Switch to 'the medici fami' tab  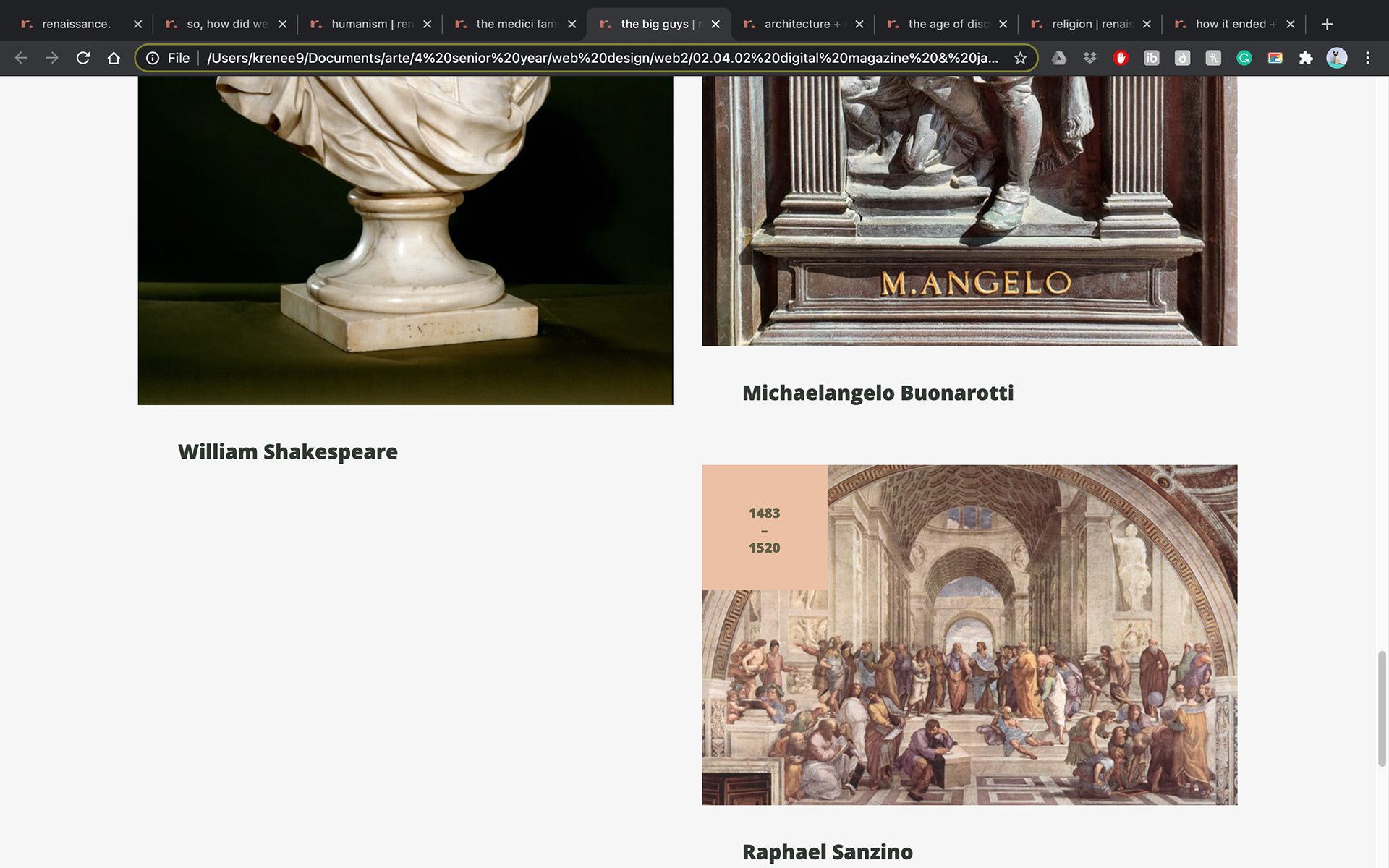click(x=514, y=24)
